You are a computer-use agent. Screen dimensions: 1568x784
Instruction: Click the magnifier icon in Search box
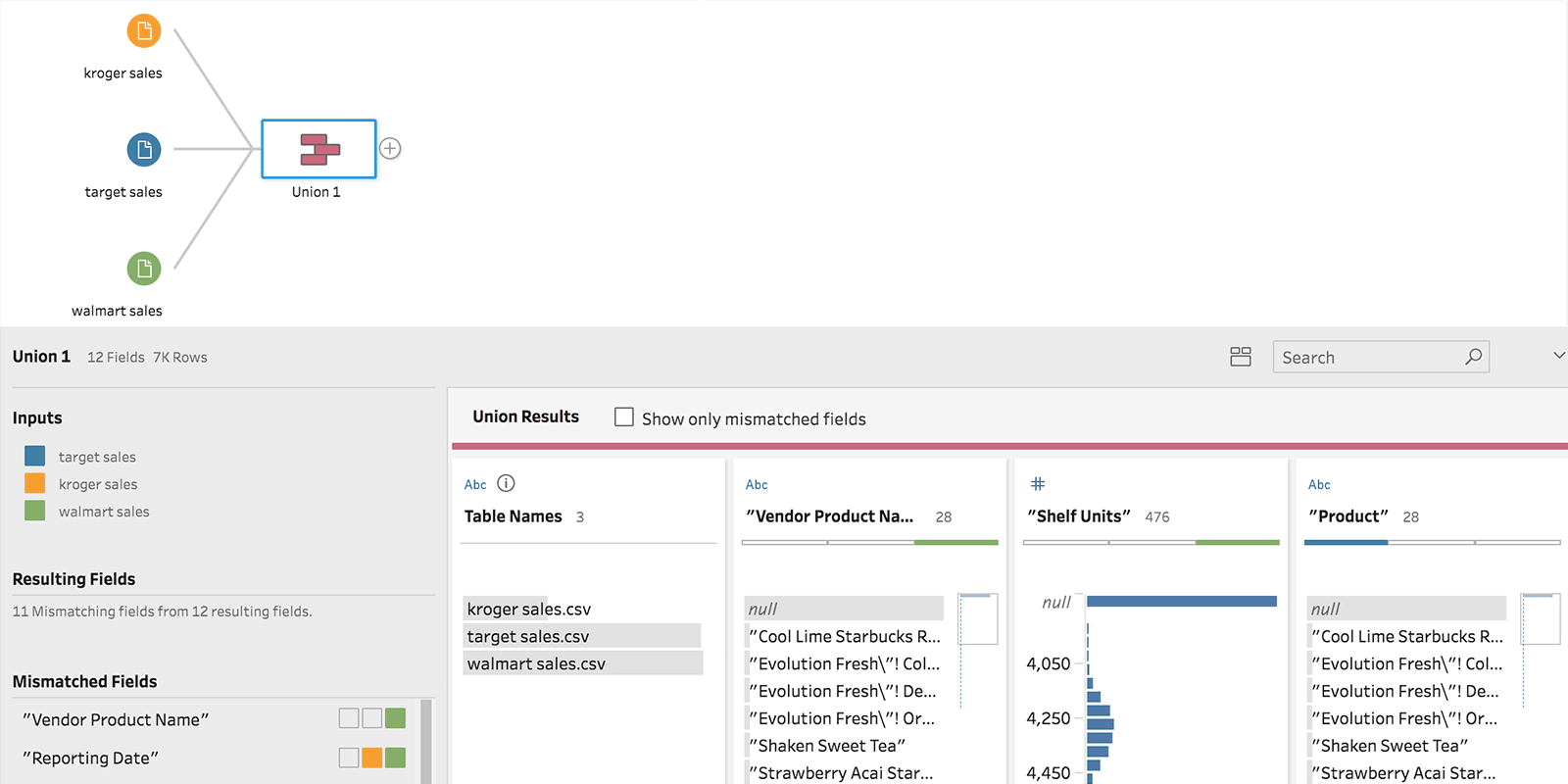click(1473, 357)
